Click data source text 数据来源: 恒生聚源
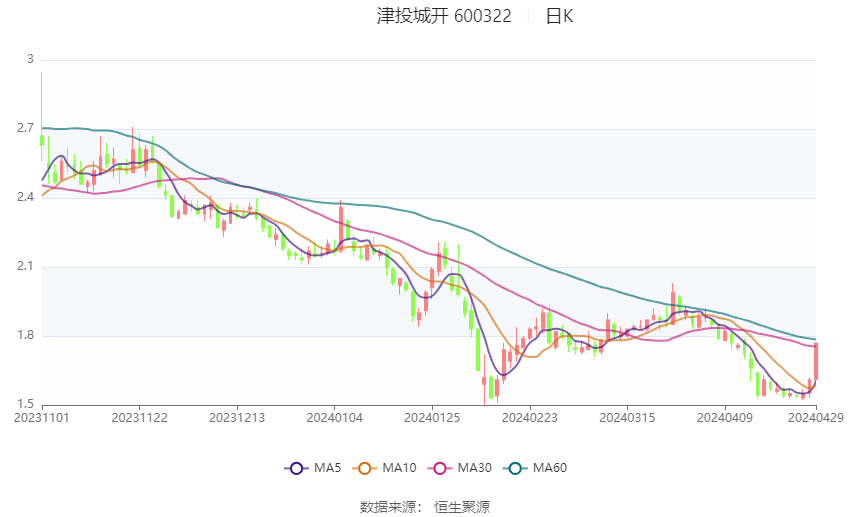The width and height of the screenshot is (850, 517). (425, 507)
